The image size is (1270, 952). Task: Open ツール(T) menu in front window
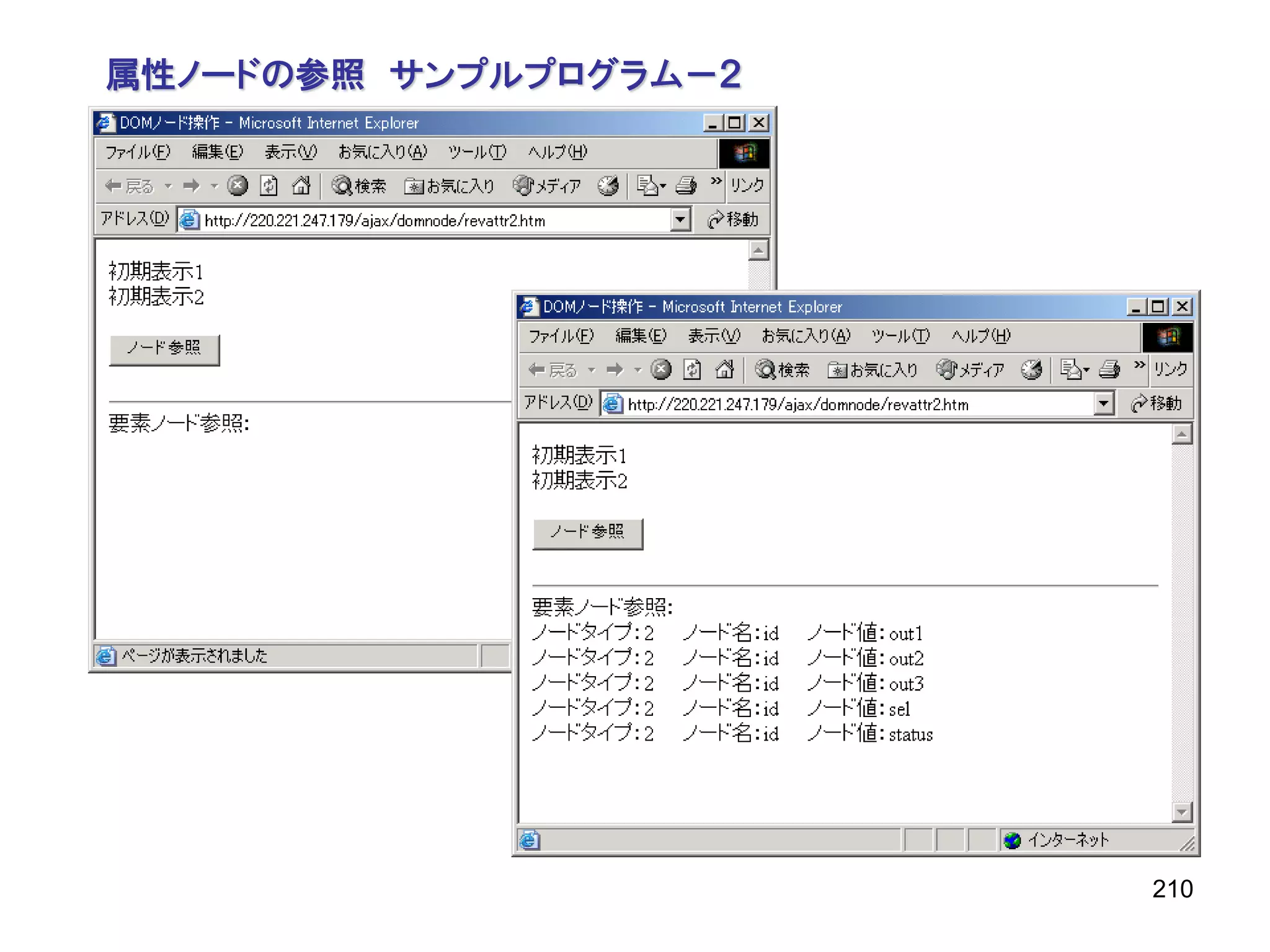coord(900,336)
